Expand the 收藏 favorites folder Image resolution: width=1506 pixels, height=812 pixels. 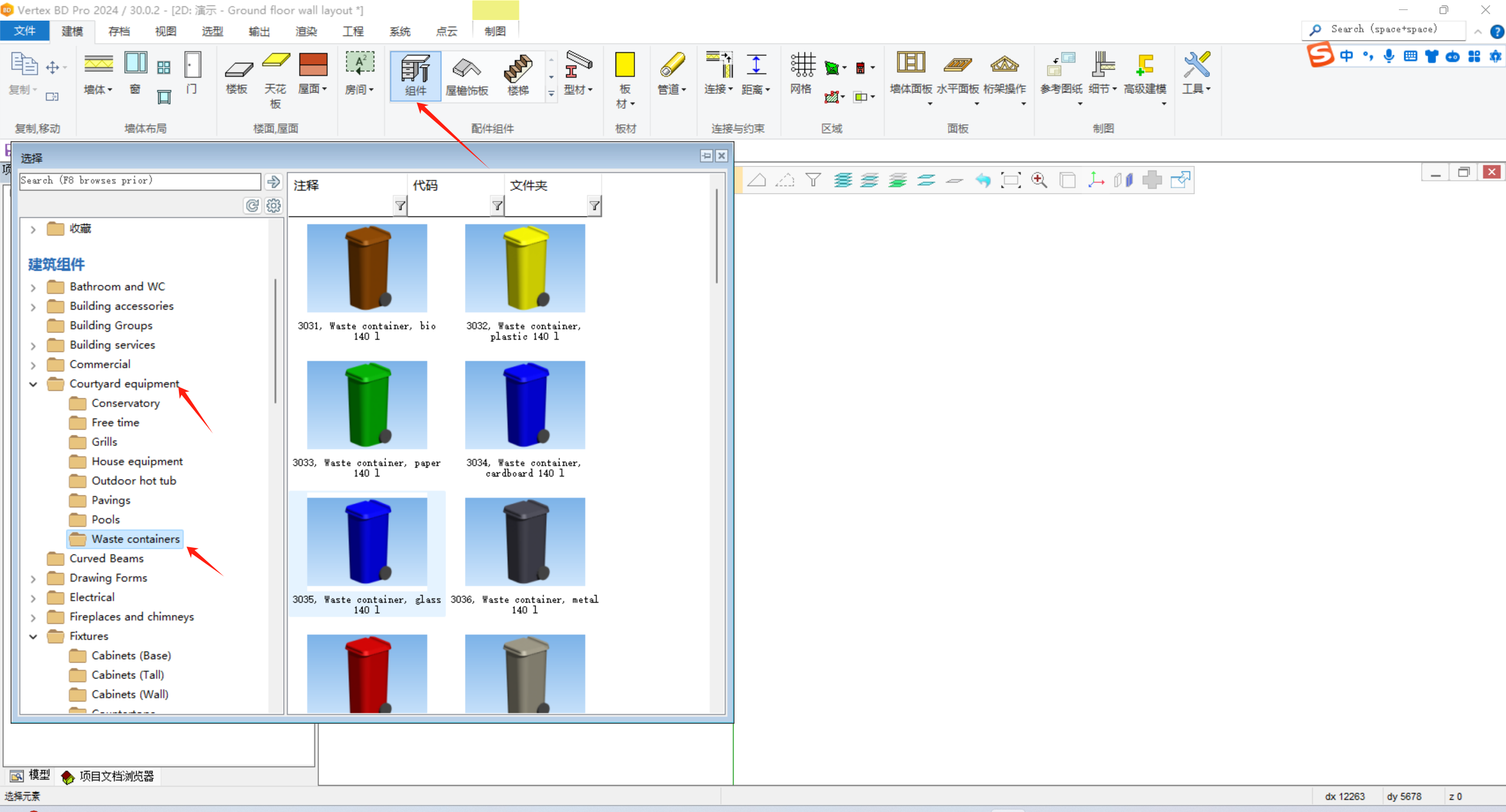tap(34, 229)
